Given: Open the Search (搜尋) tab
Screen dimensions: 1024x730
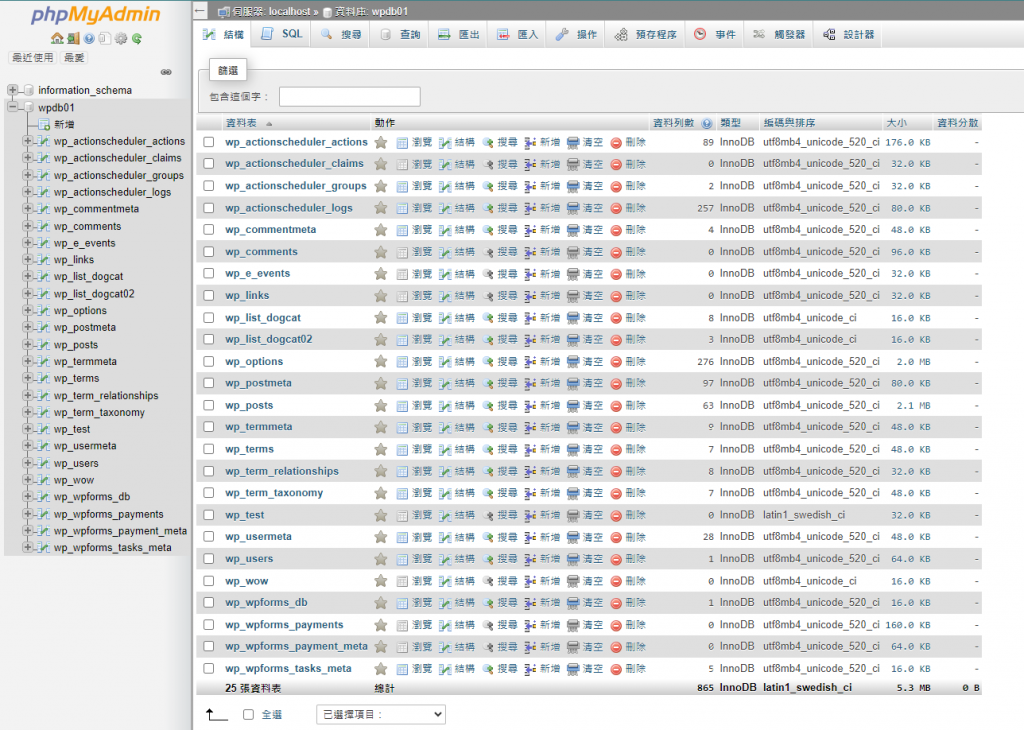Looking at the screenshot, I should click(341, 34).
